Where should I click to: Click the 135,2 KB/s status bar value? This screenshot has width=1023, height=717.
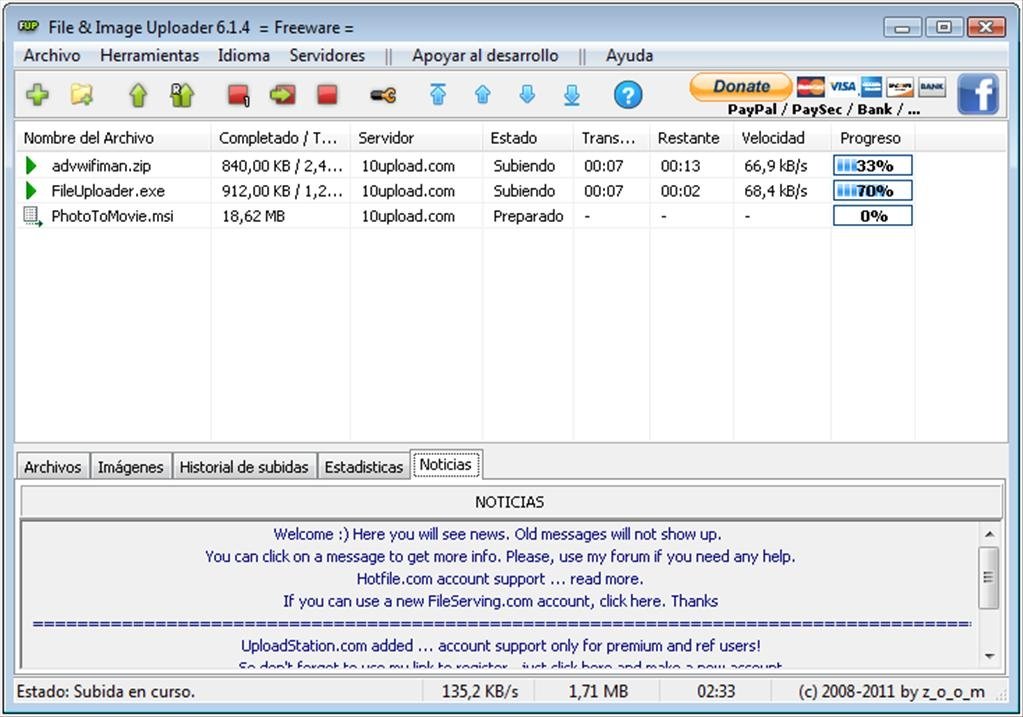click(480, 691)
